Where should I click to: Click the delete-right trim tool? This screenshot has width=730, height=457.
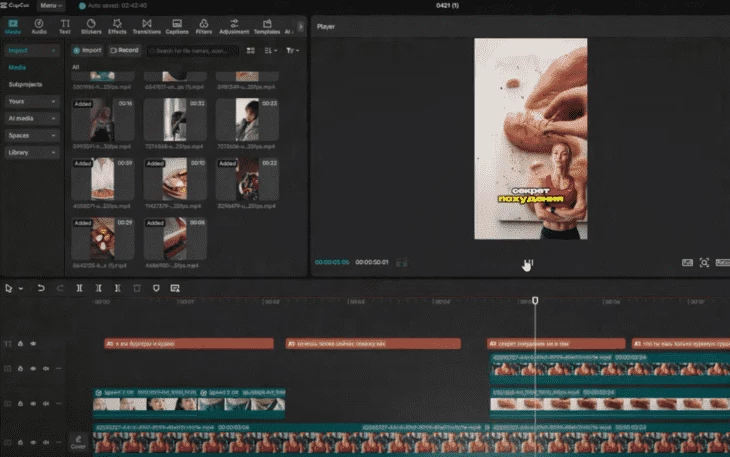[x=118, y=288]
